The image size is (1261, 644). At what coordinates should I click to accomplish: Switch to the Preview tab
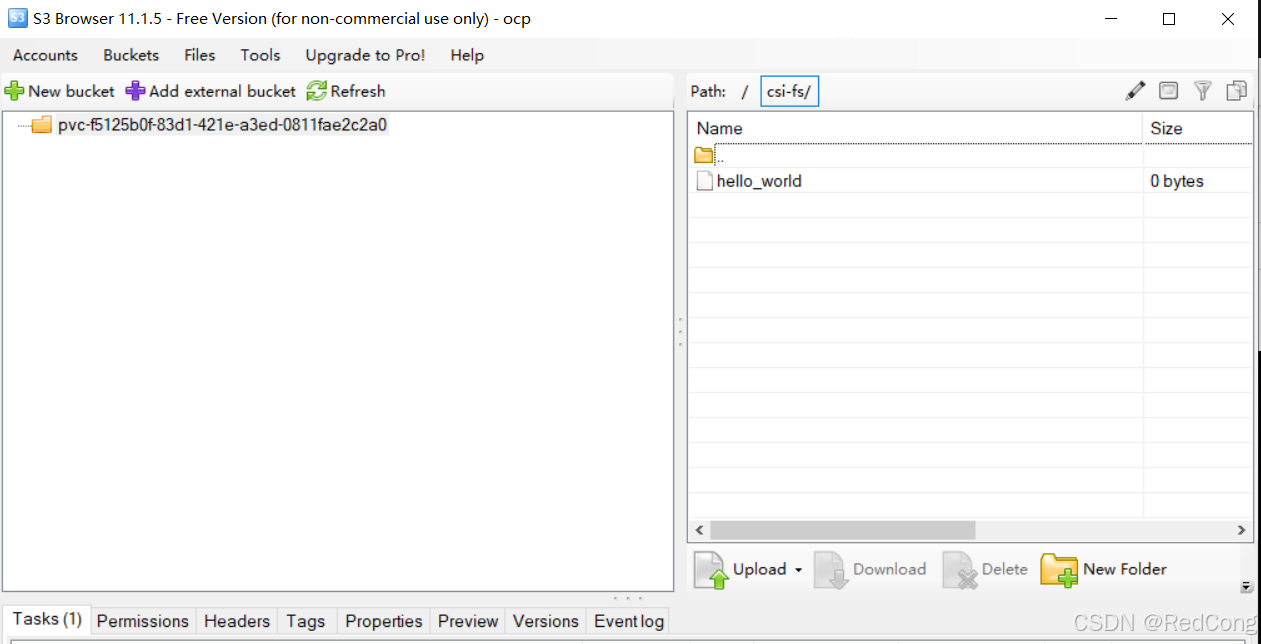click(x=468, y=621)
